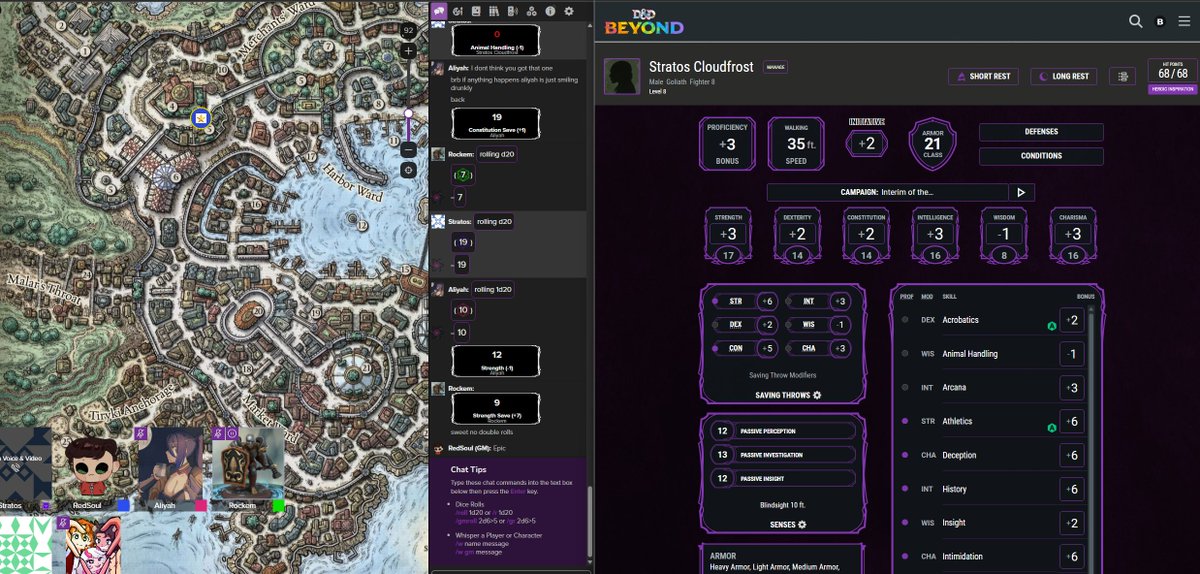The width and height of the screenshot is (1200, 574).
Task: Open the info/help icon in Roll20 sidebar
Action: (550, 11)
